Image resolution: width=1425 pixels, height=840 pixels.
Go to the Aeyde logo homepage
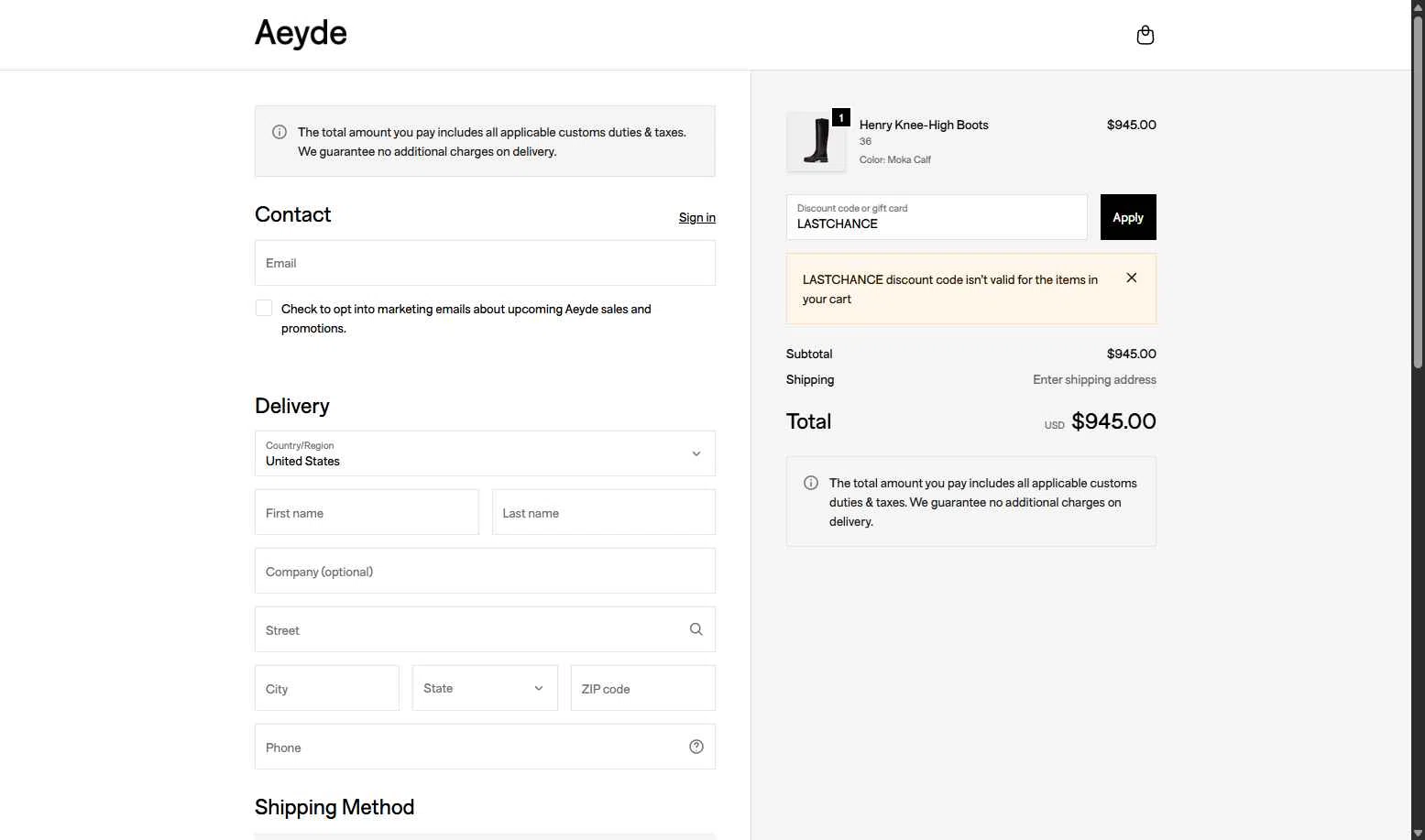tap(301, 33)
